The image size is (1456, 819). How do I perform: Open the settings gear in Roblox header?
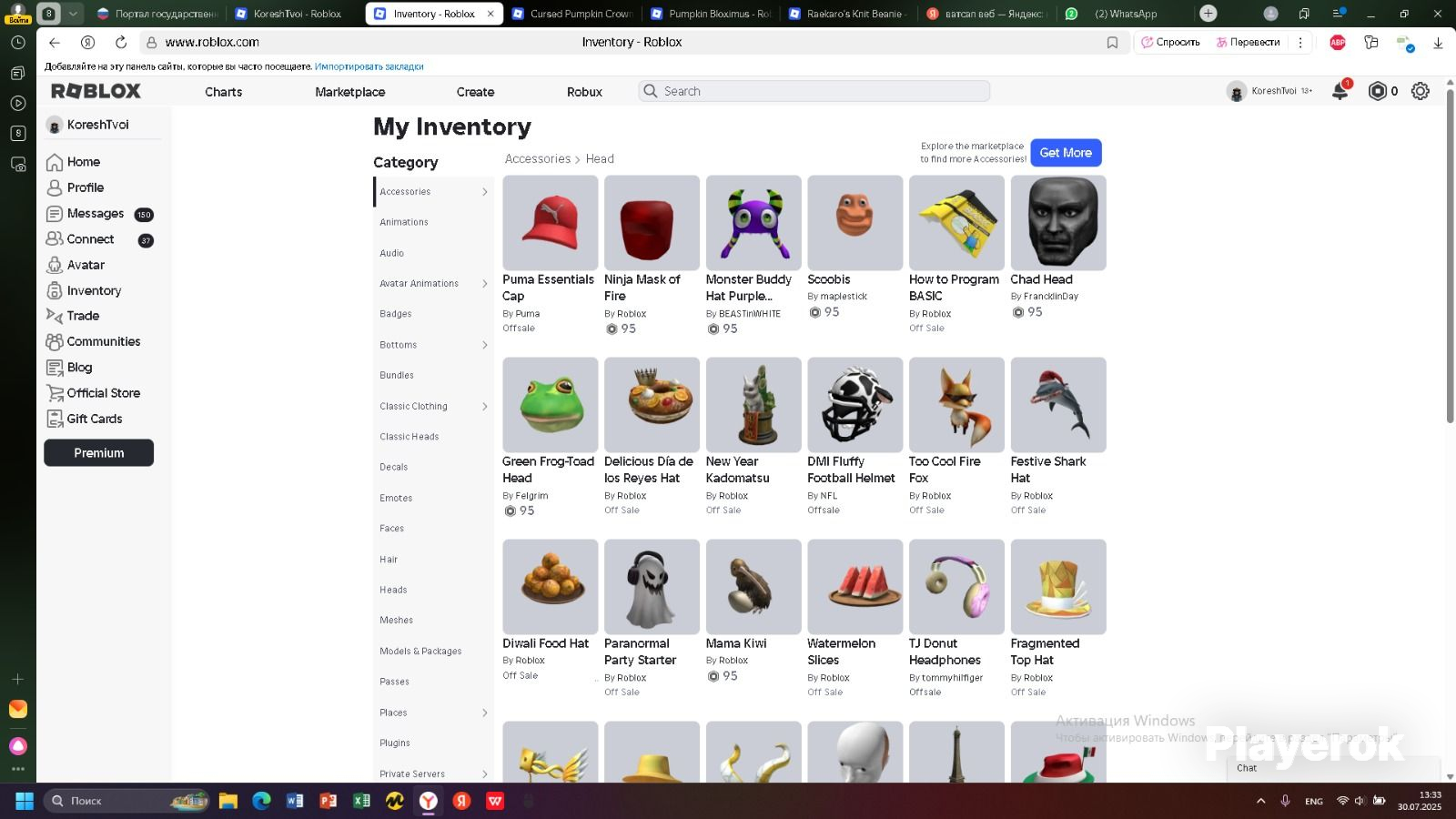(x=1420, y=91)
